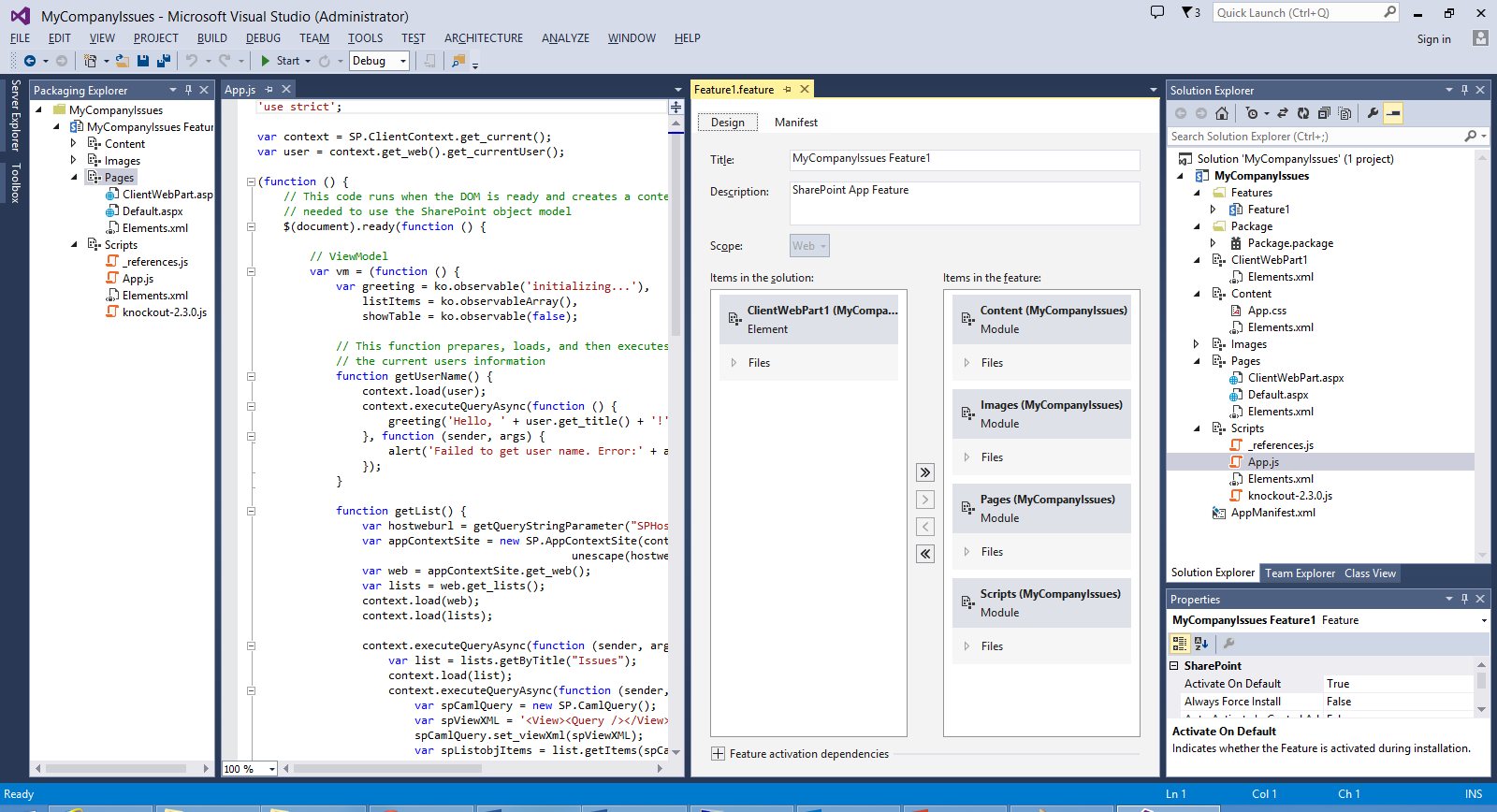Click the Navigate Backward toolbar arrow

coord(30,61)
